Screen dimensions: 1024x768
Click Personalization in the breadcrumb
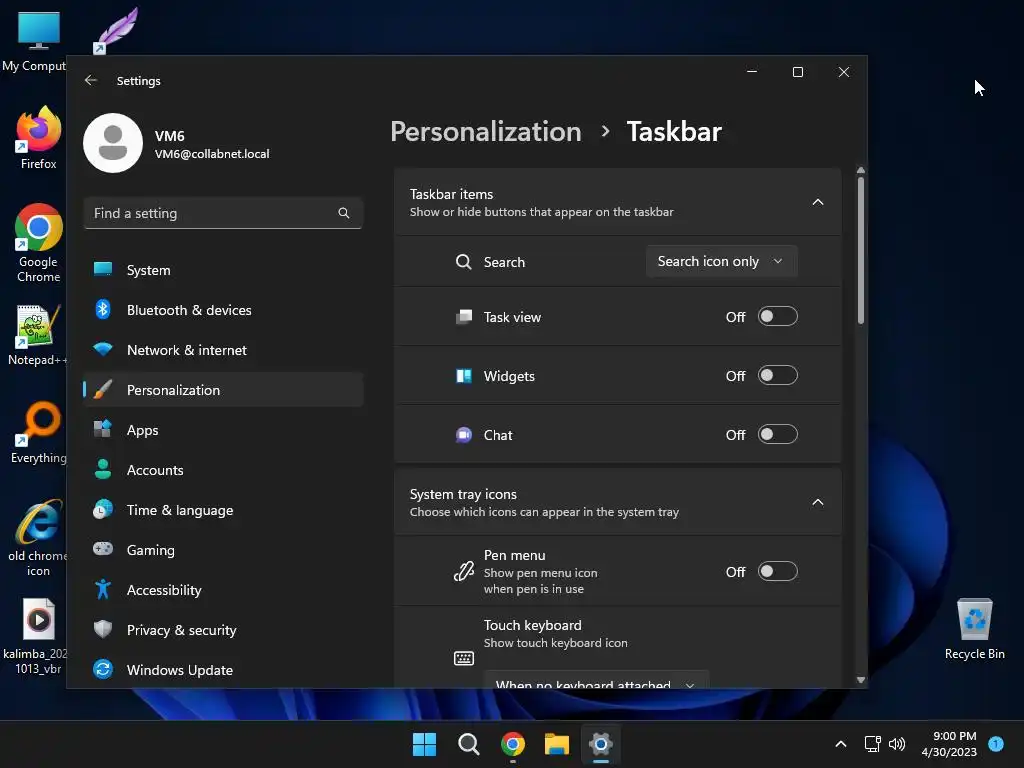click(486, 131)
